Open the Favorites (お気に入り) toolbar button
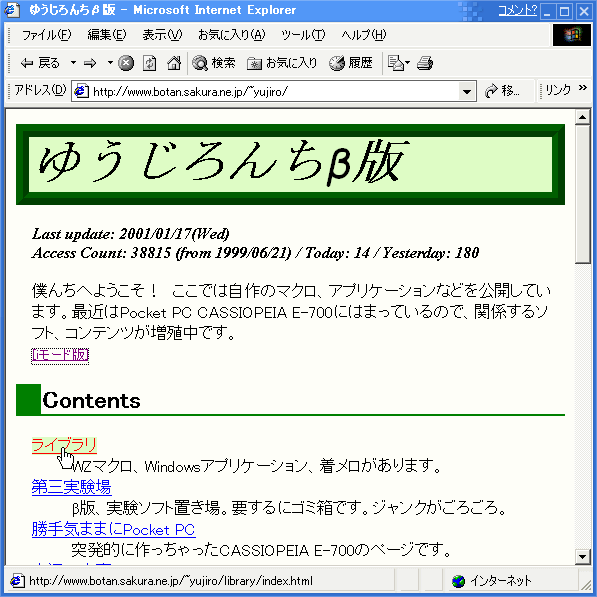 (x=282, y=63)
